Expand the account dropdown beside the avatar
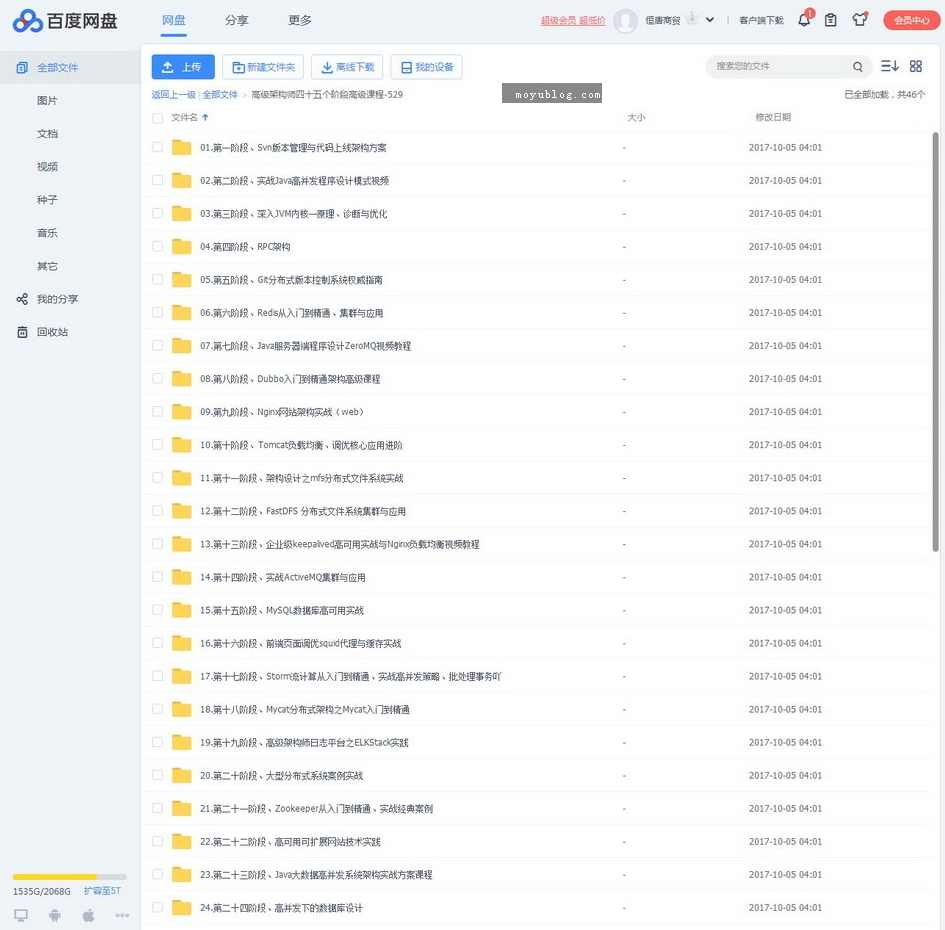The height and width of the screenshot is (930, 945). point(709,19)
